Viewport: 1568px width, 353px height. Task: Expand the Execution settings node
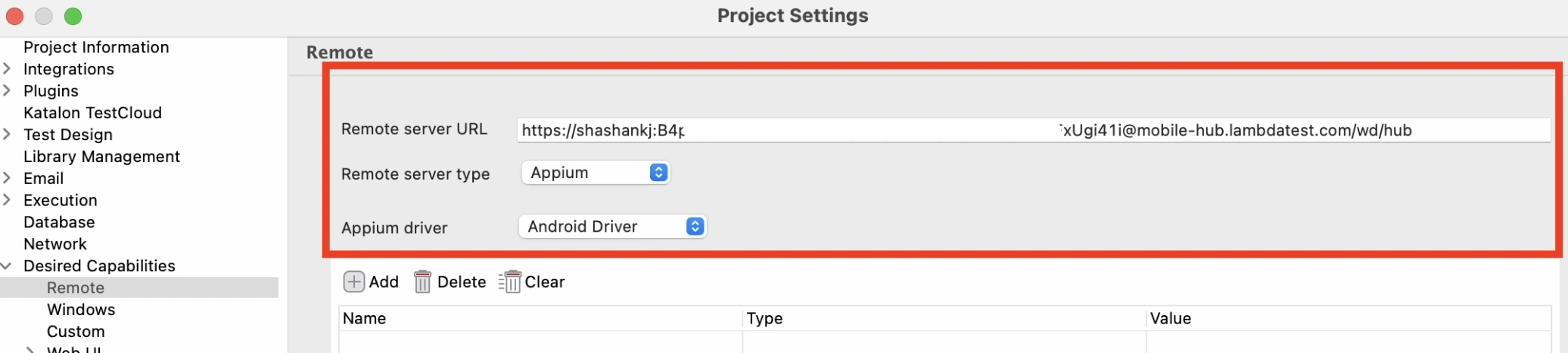coord(7,200)
